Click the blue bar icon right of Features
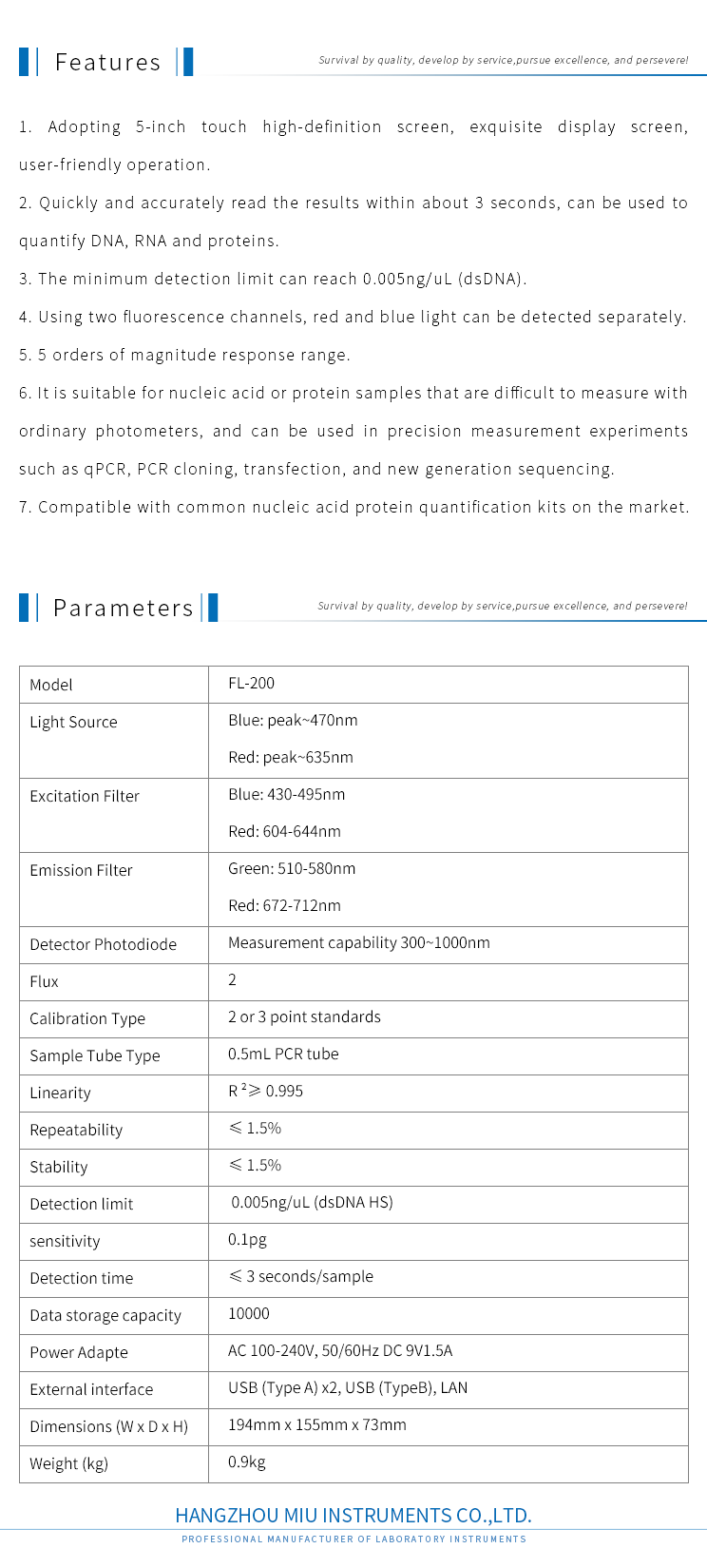This screenshot has width=707, height=1568. [185, 62]
